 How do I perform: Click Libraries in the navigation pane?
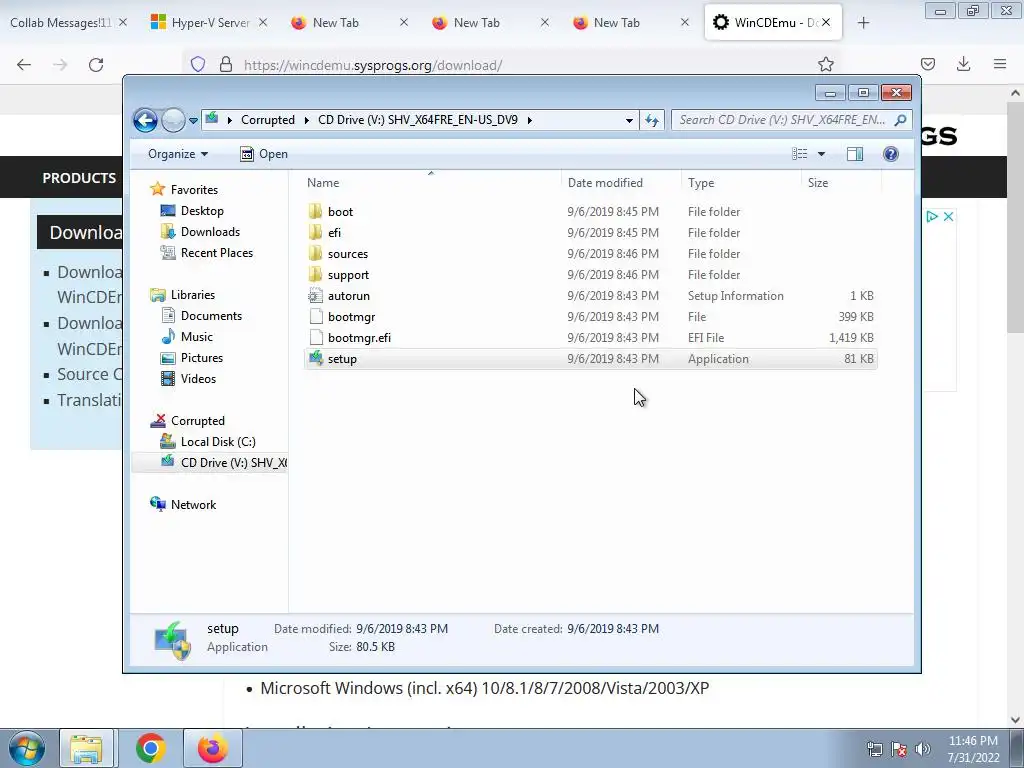coord(193,295)
